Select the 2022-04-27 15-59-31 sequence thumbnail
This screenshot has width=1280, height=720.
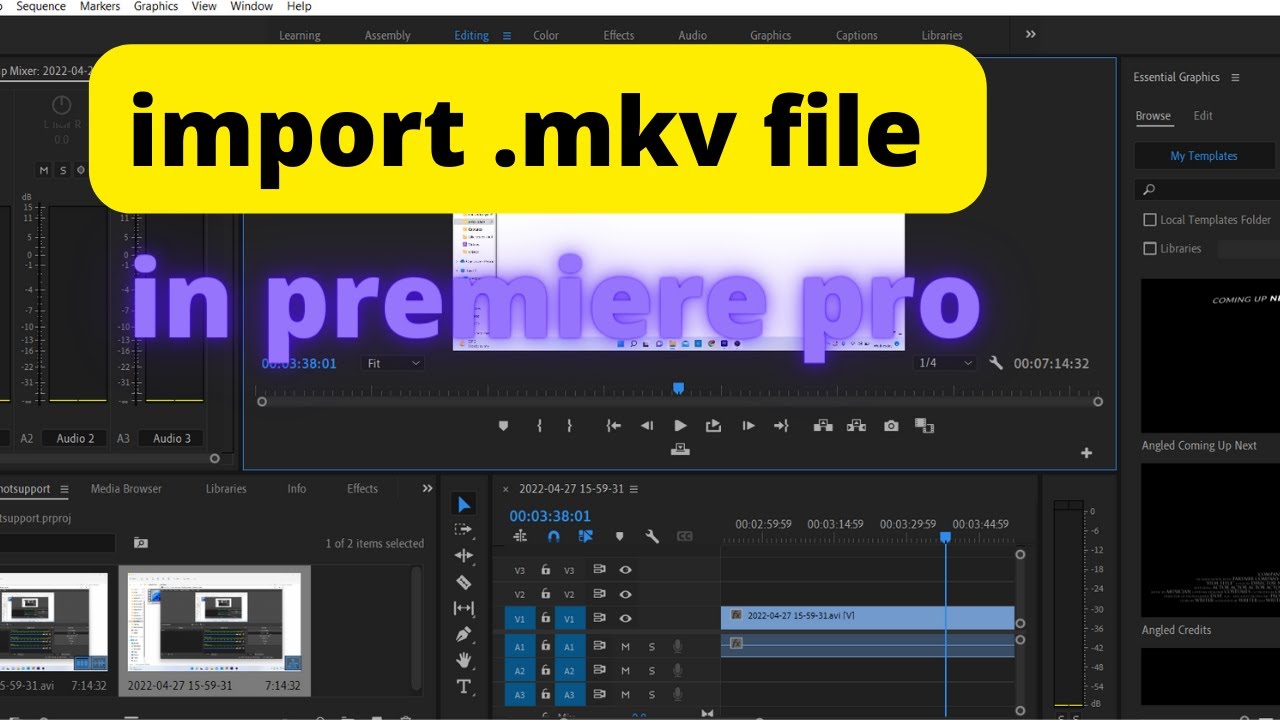215,622
